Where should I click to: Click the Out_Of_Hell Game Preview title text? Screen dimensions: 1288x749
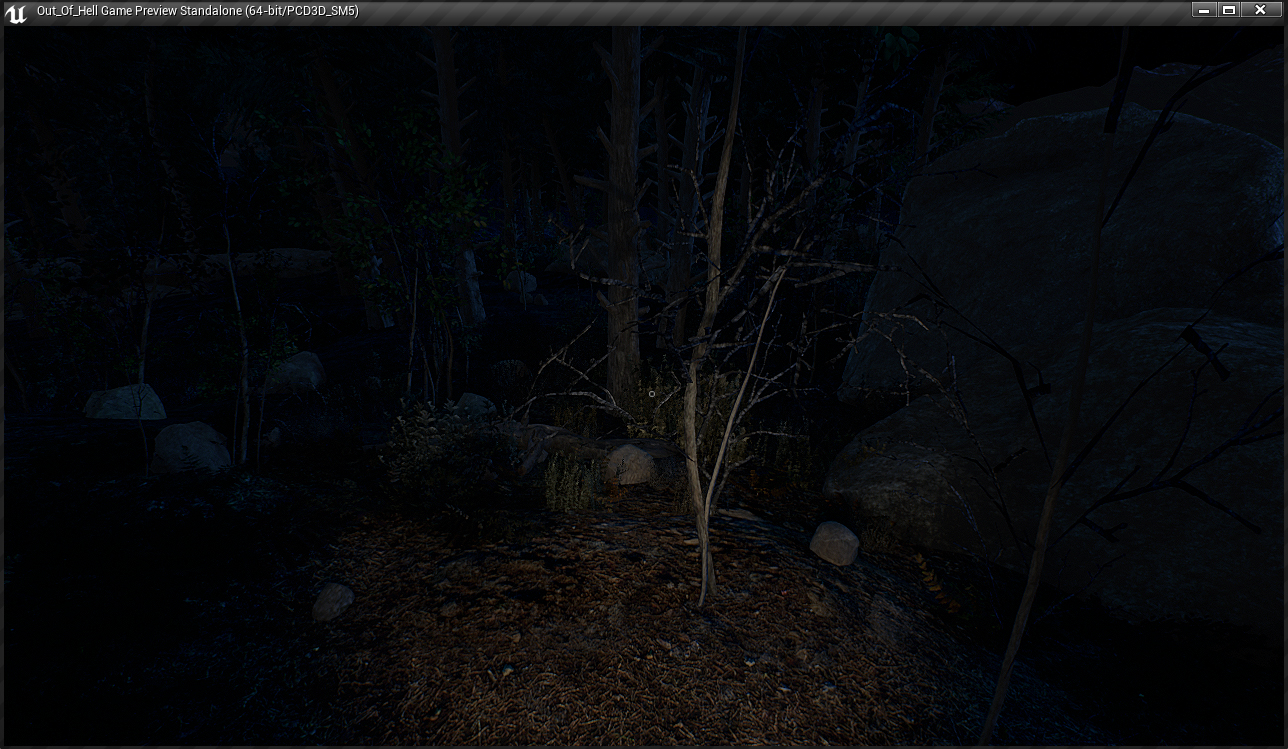coord(197,11)
